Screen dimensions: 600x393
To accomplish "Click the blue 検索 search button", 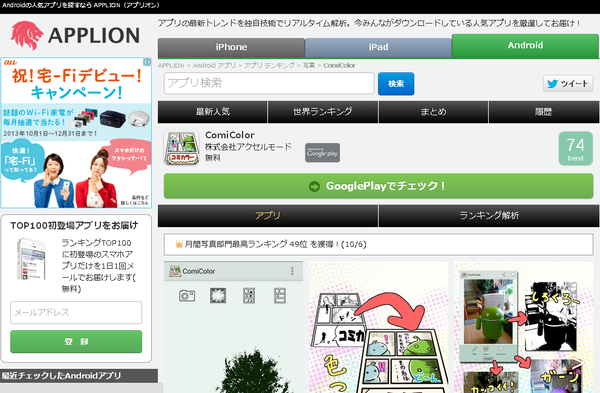I will point(396,83).
